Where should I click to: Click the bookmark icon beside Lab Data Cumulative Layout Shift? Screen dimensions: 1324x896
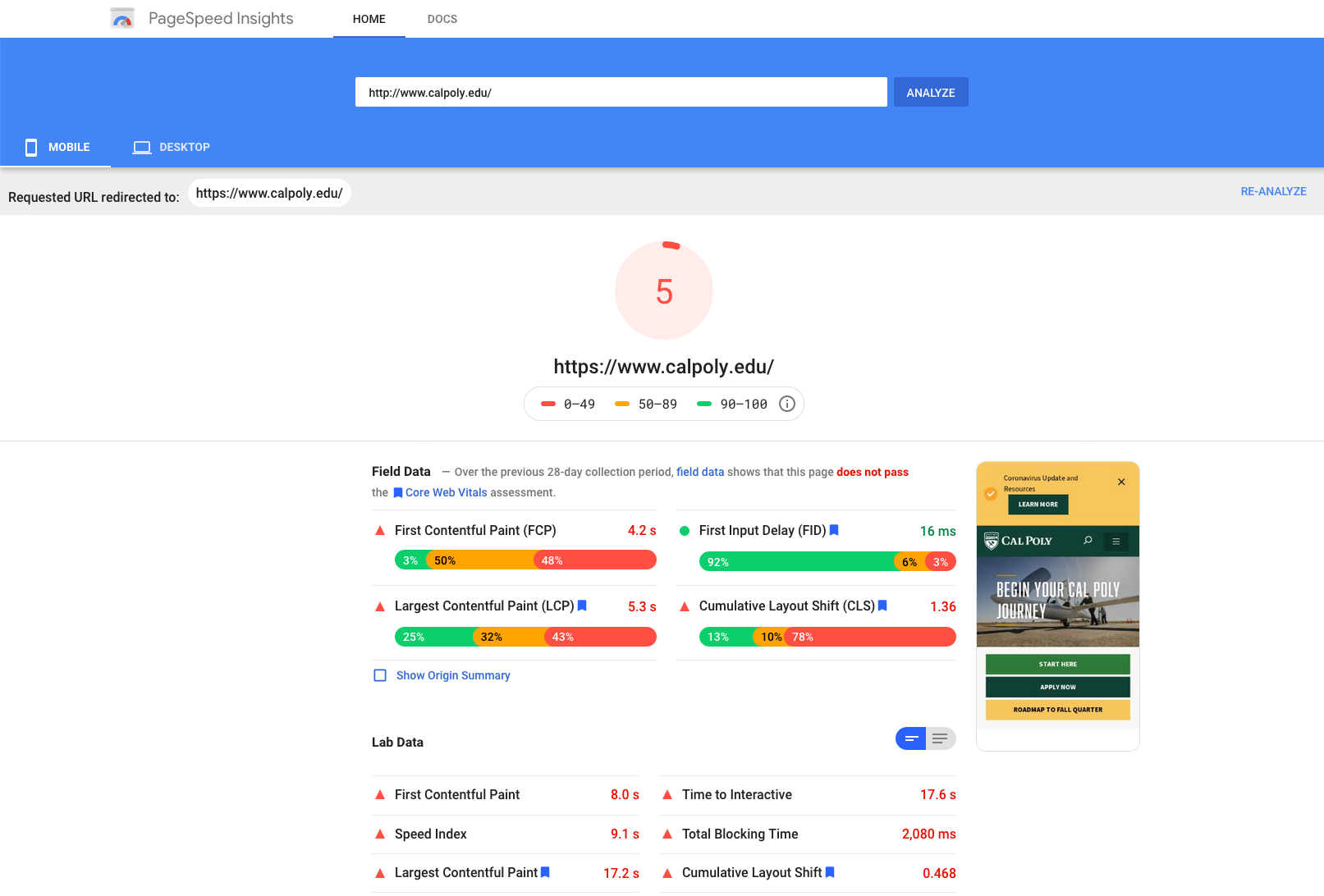[830, 872]
